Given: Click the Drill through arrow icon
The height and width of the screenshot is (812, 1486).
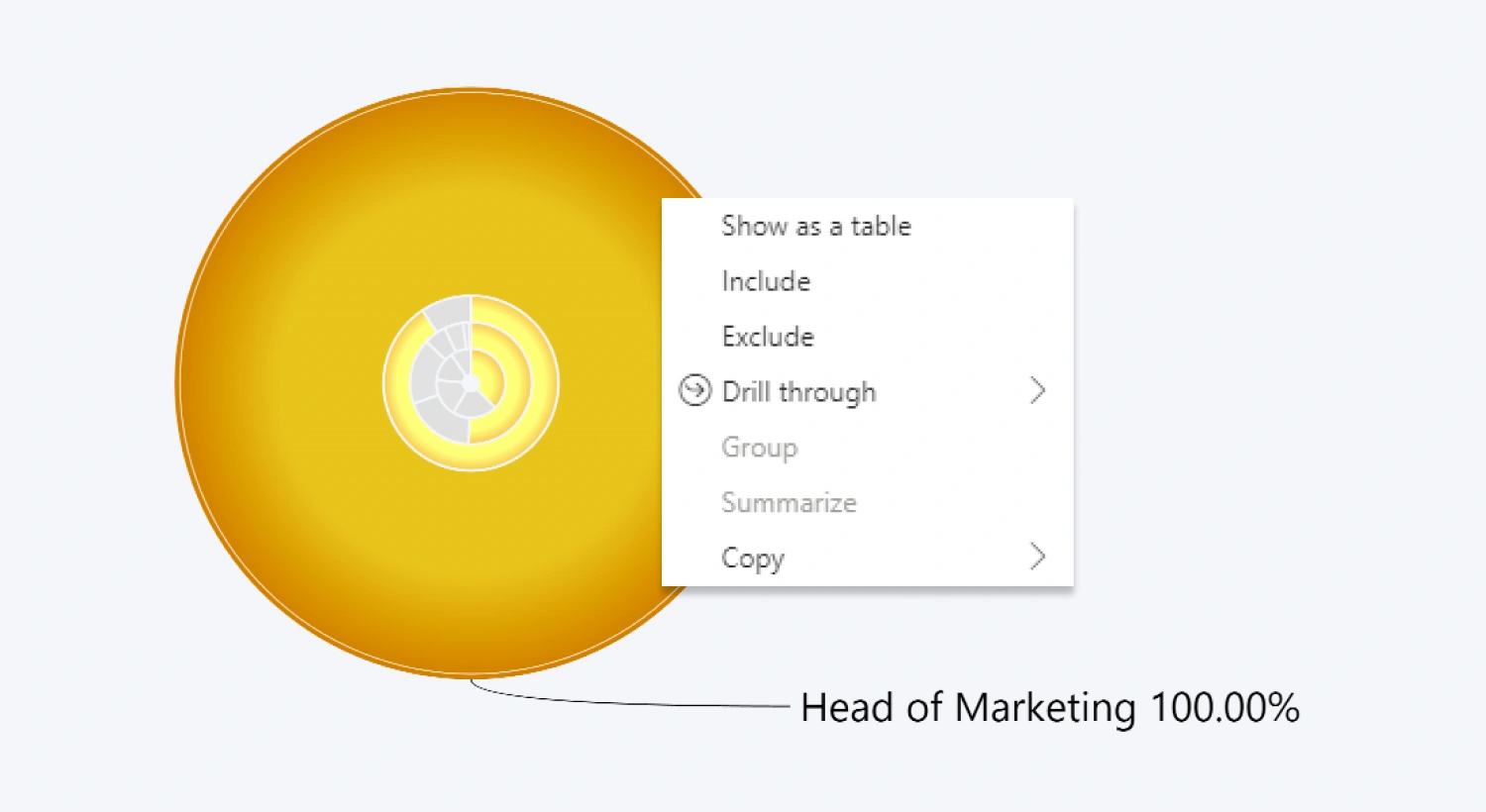Looking at the screenshot, I should (695, 391).
